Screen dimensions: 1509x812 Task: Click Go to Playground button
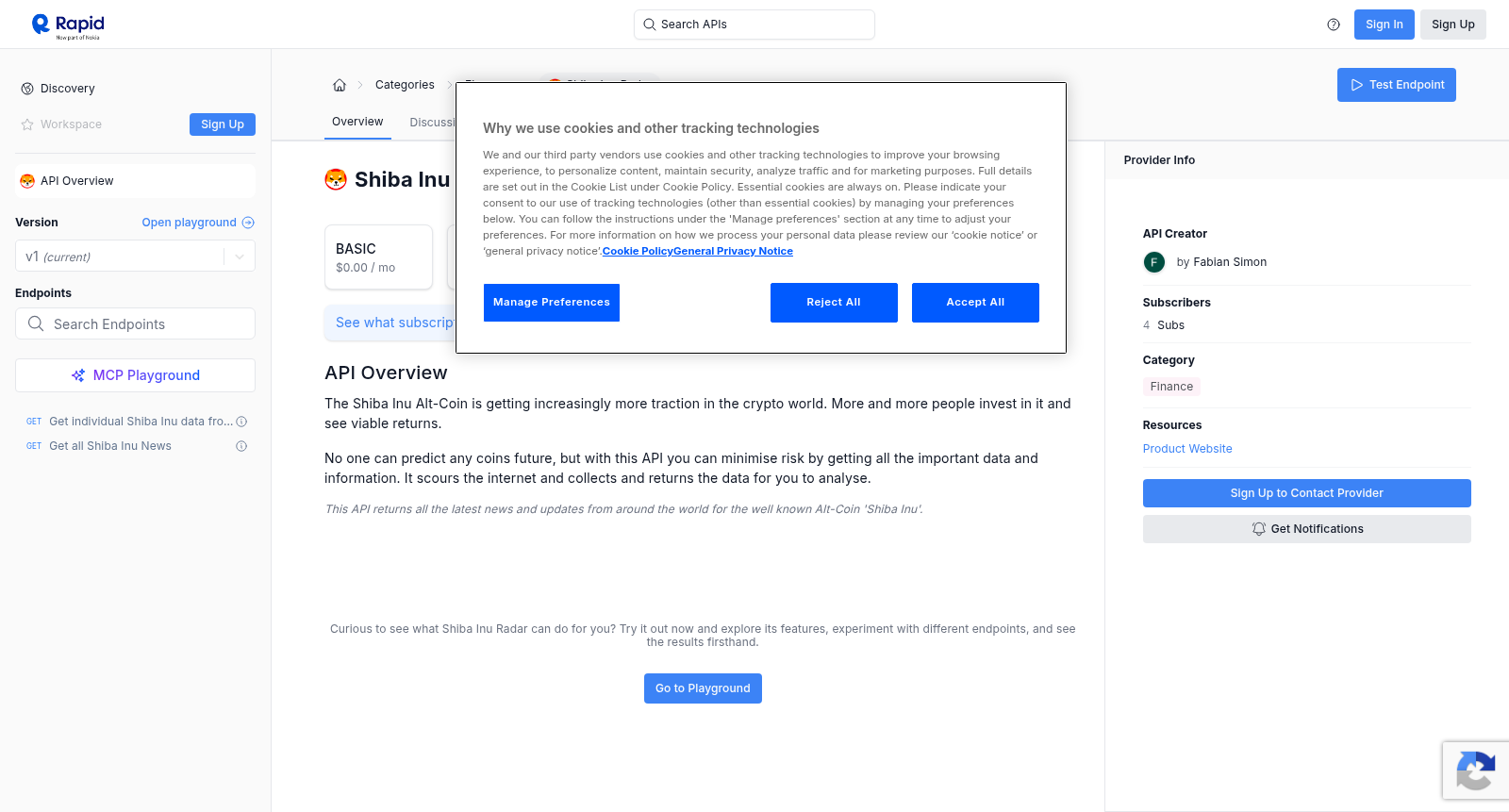click(703, 688)
